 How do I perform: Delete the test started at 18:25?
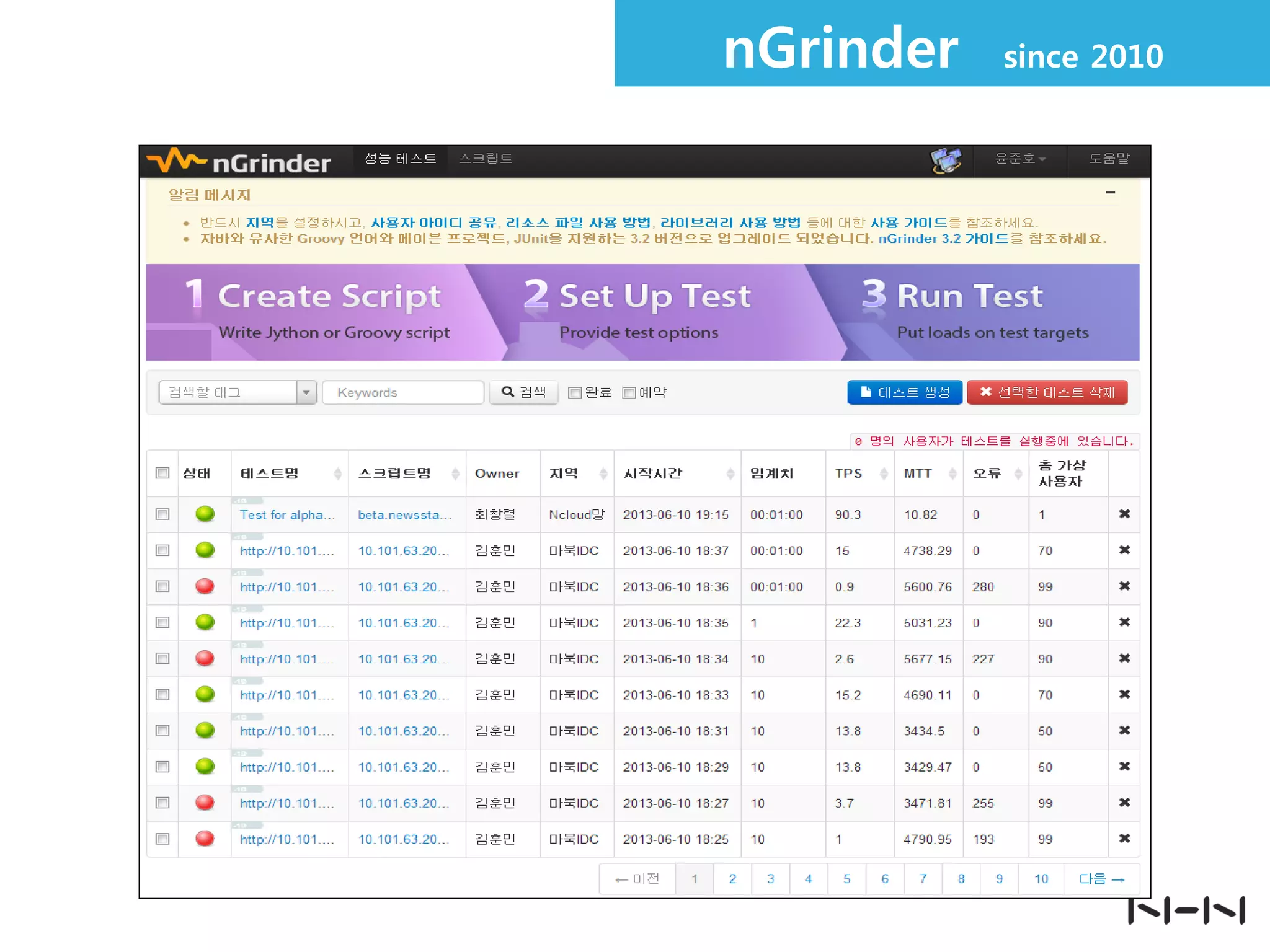click(x=1124, y=838)
